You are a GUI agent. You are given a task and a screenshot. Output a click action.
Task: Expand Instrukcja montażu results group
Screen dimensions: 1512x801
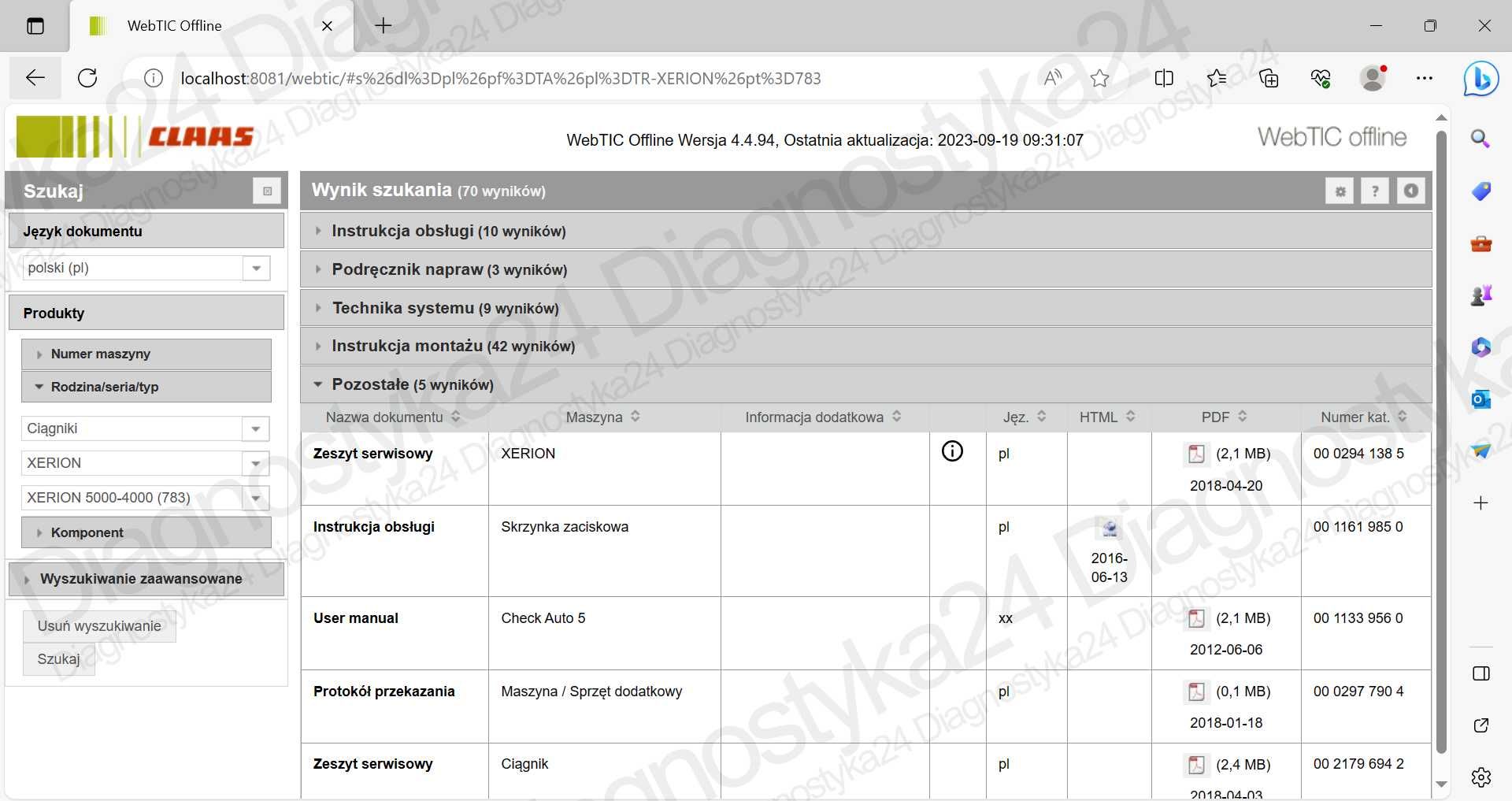(x=866, y=346)
